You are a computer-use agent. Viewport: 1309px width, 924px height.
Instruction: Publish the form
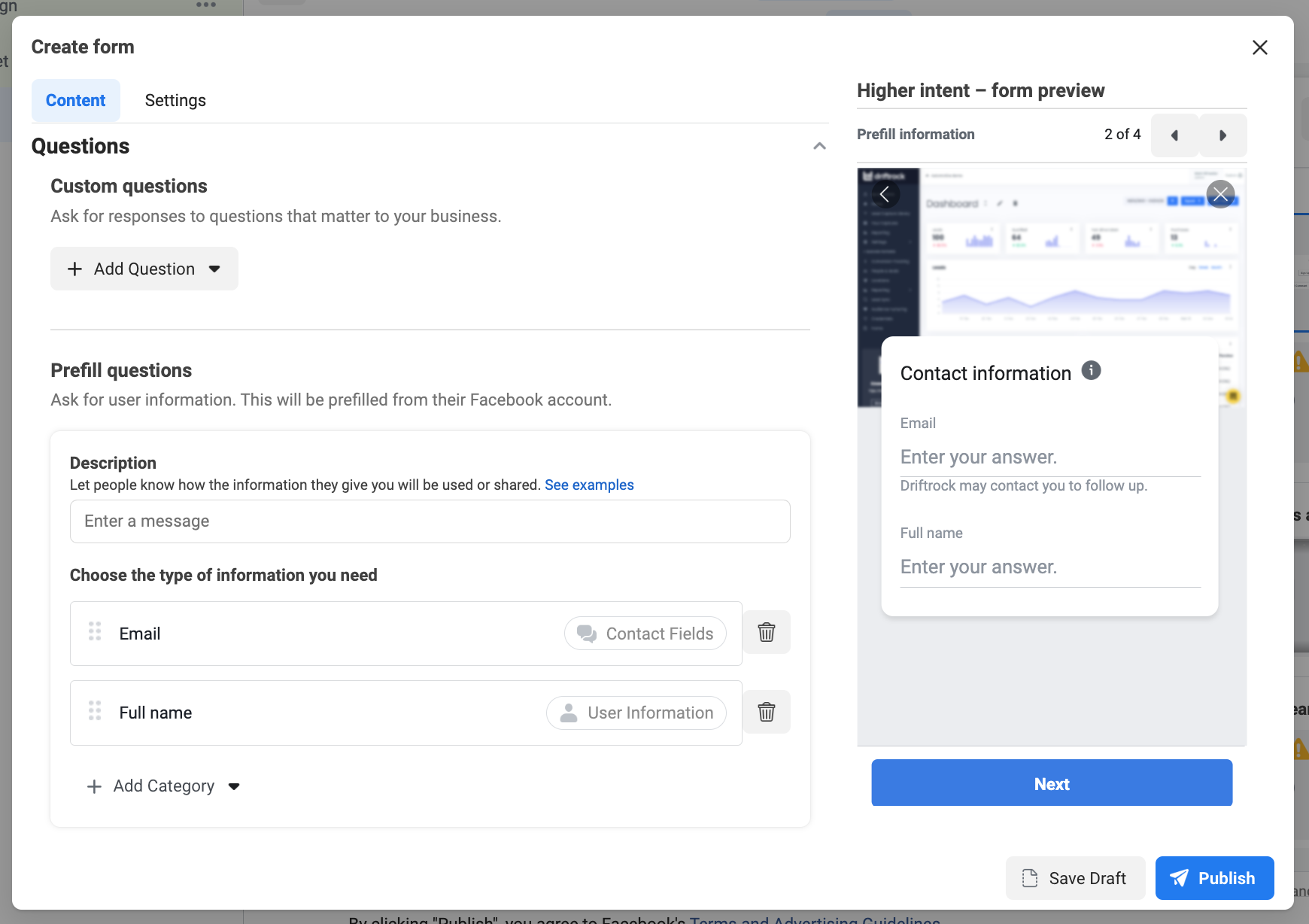tap(1214, 878)
